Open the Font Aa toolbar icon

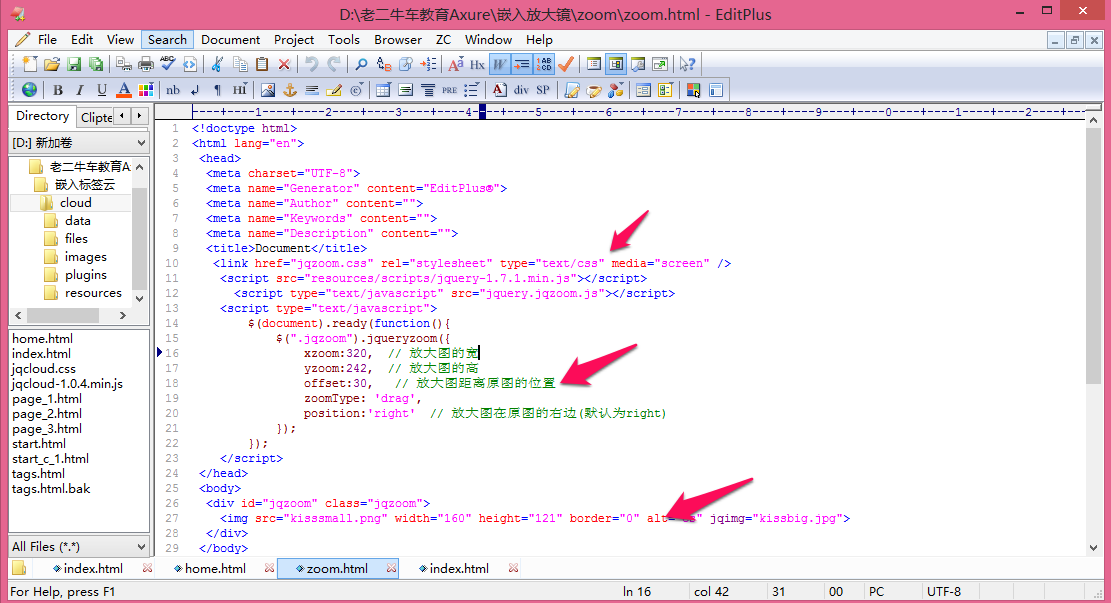(x=456, y=64)
